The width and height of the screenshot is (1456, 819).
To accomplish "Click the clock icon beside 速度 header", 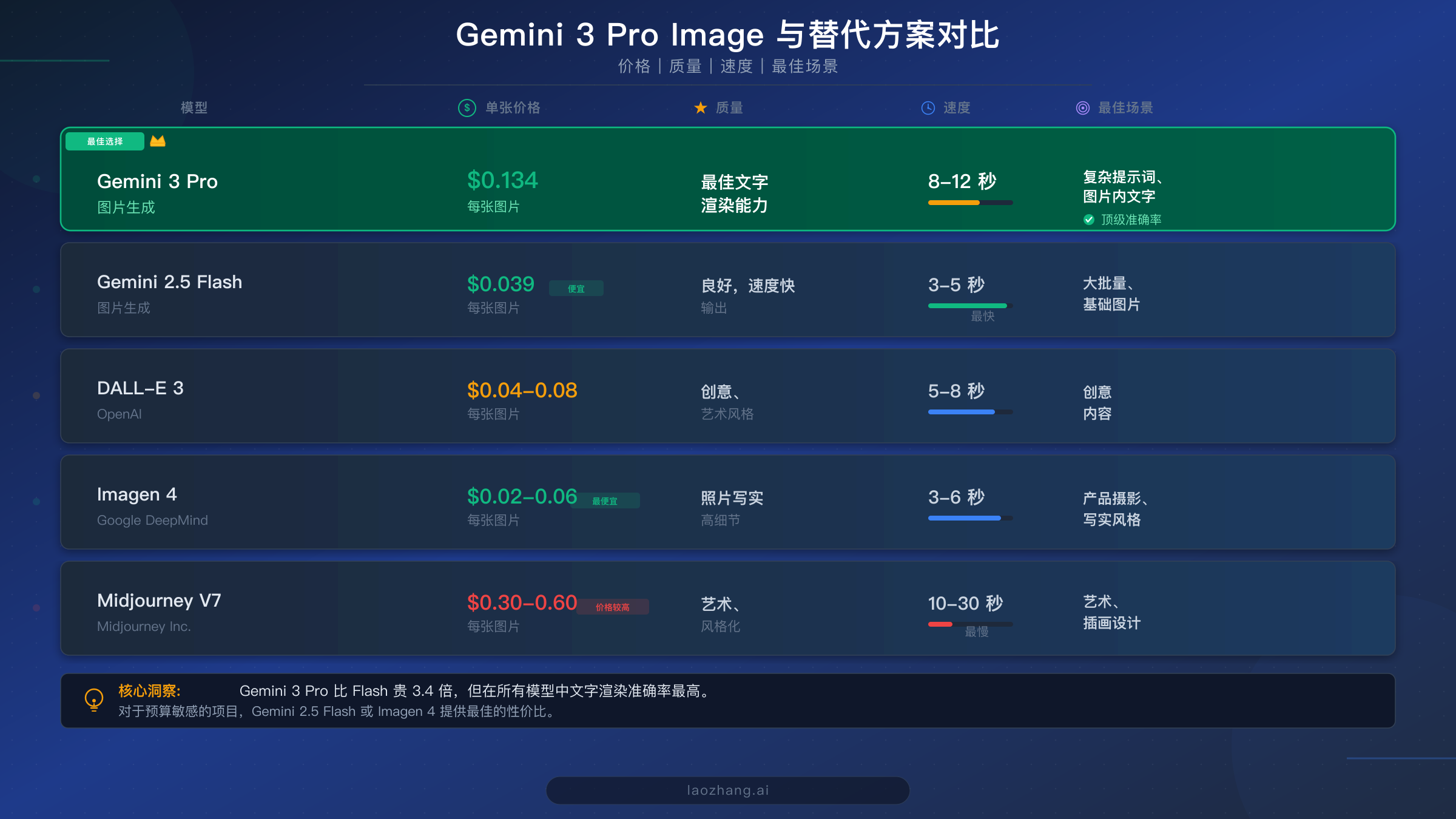I will click(x=928, y=108).
